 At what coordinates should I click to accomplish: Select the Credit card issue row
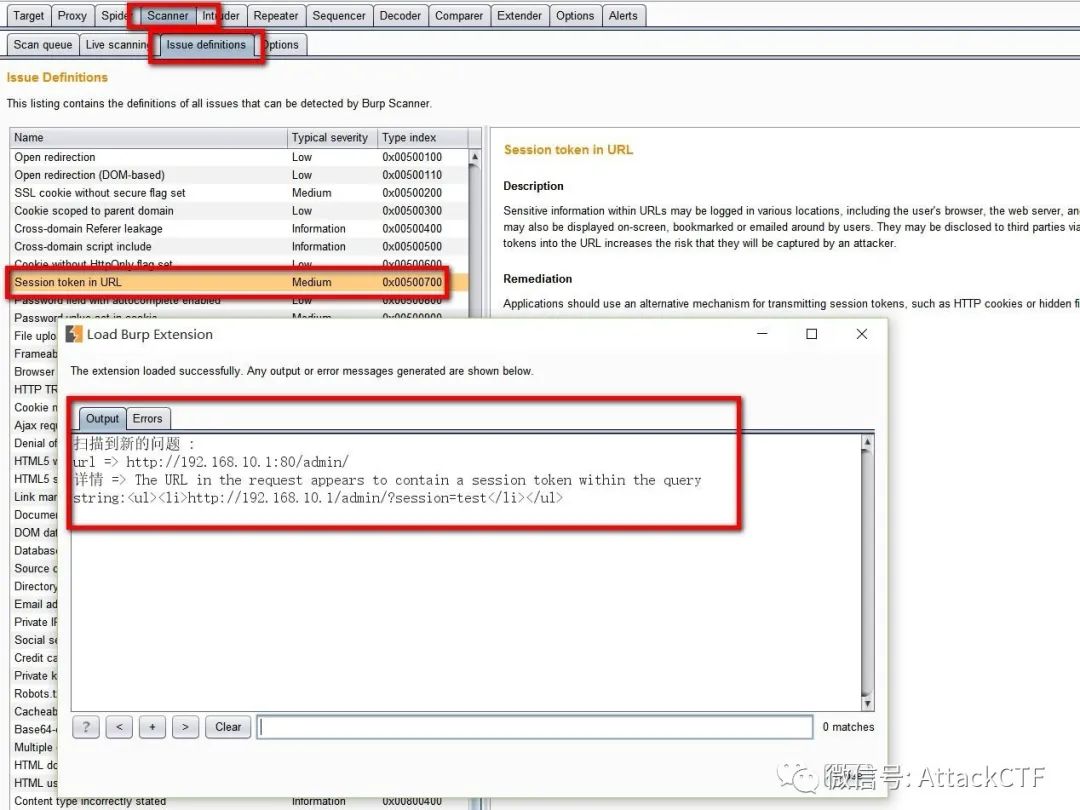tap(35, 658)
